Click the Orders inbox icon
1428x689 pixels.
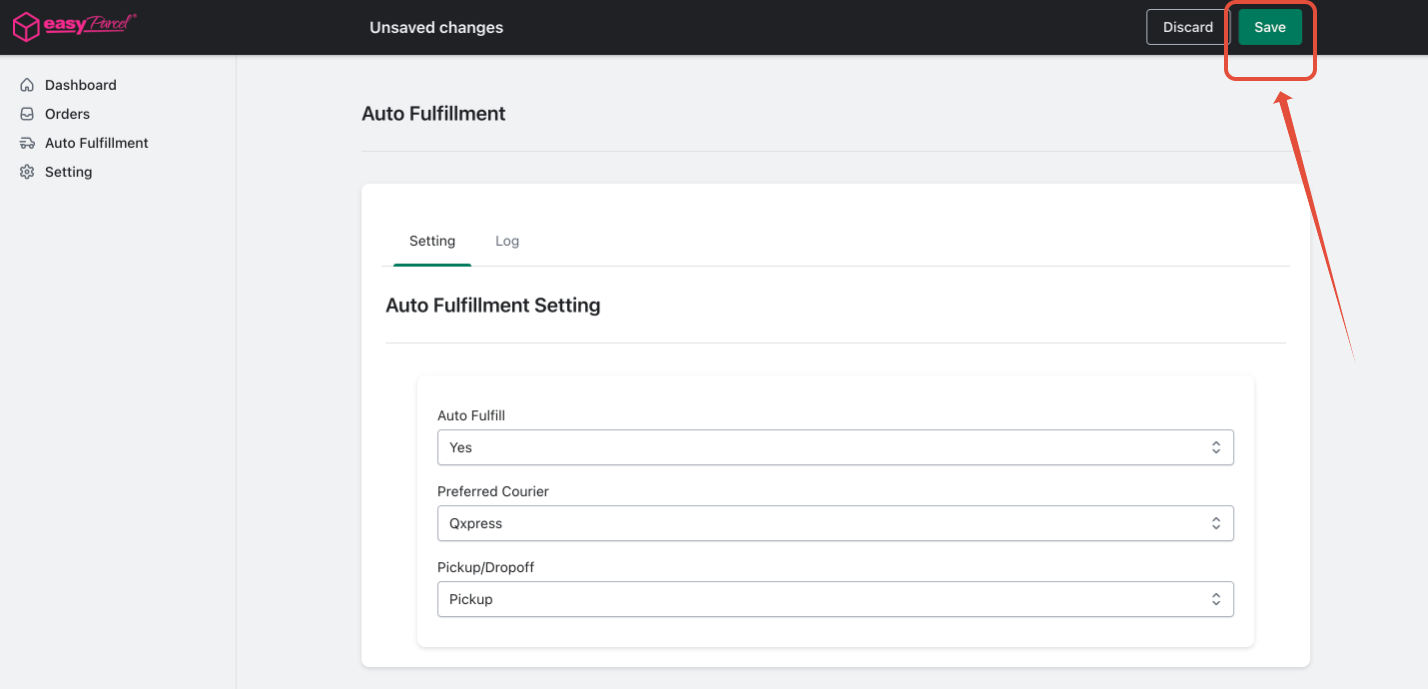(x=27, y=114)
